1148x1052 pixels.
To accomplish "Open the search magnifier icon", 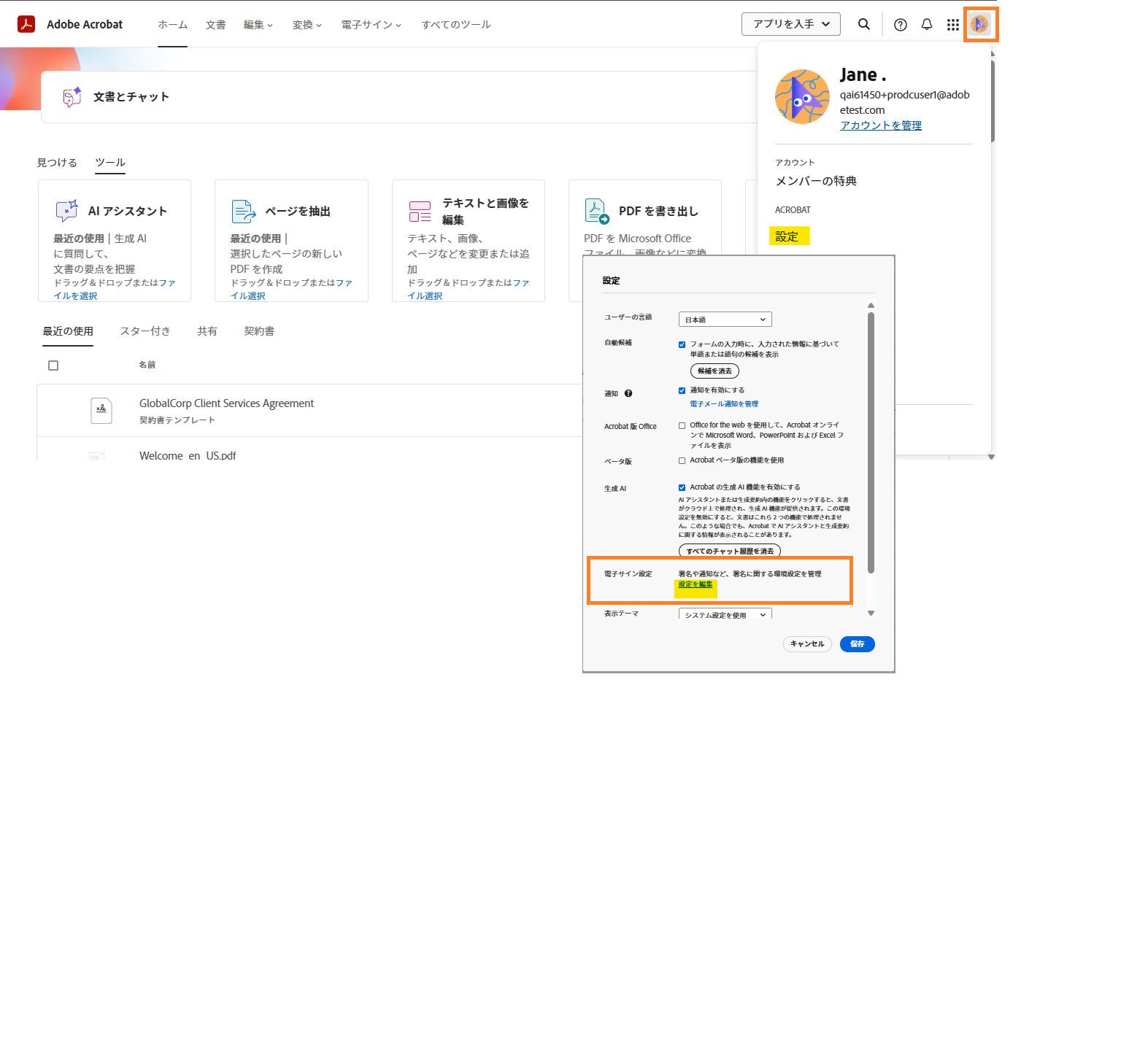I will coord(863,24).
